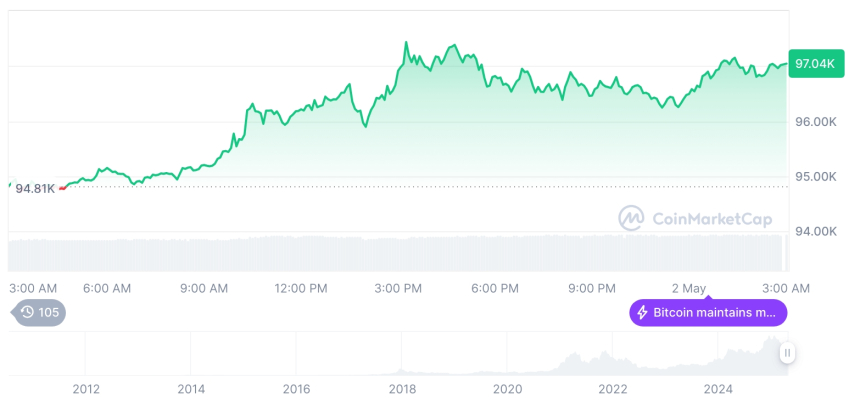
Task: Click the lightning bolt icon in purple badge
Action: click(x=642, y=313)
